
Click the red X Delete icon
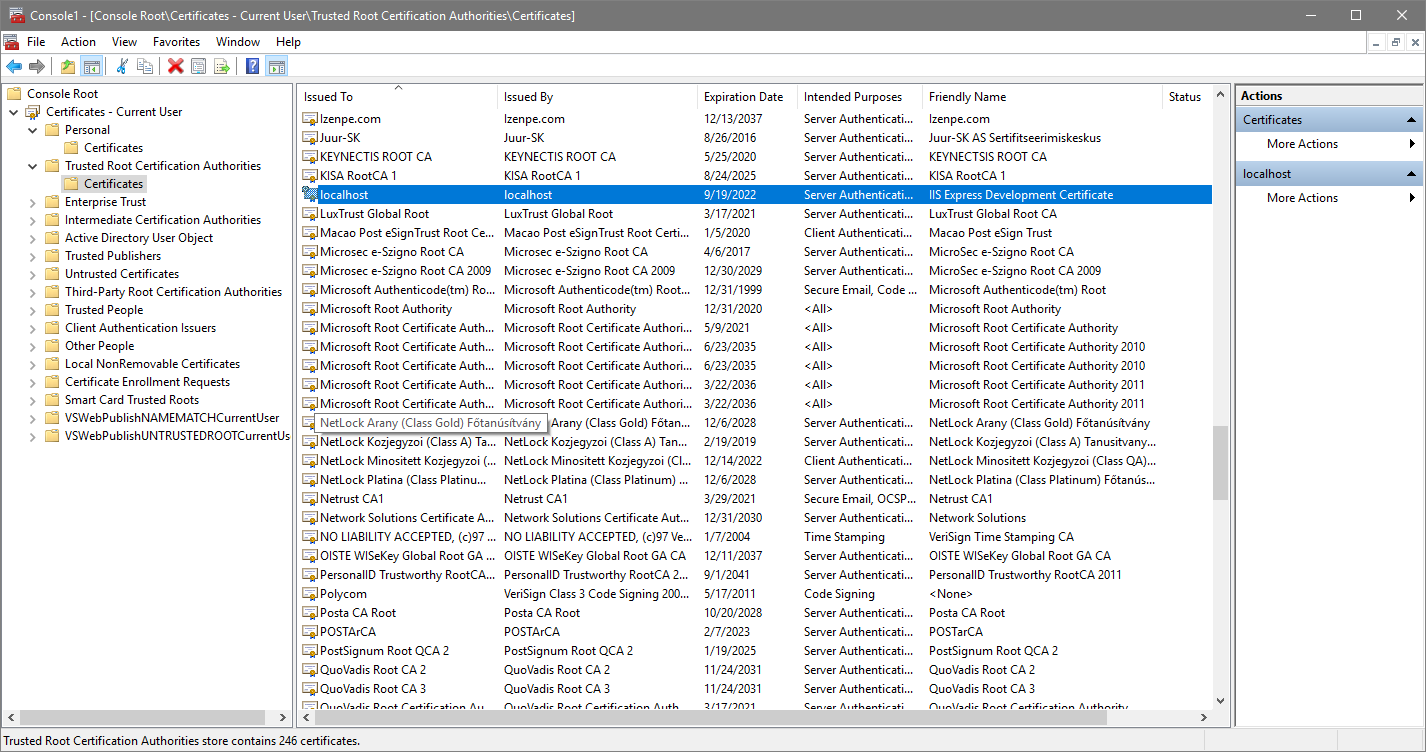[x=176, y=66]
